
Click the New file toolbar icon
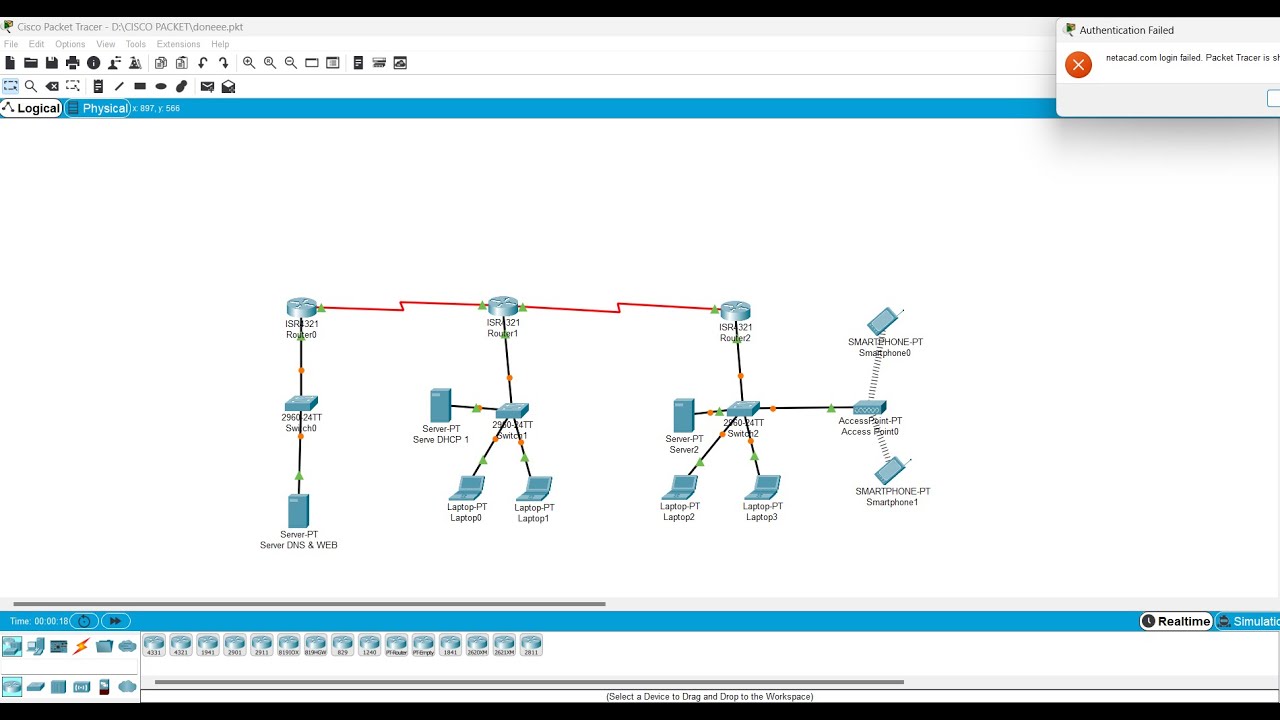click(x=10, y=63)
